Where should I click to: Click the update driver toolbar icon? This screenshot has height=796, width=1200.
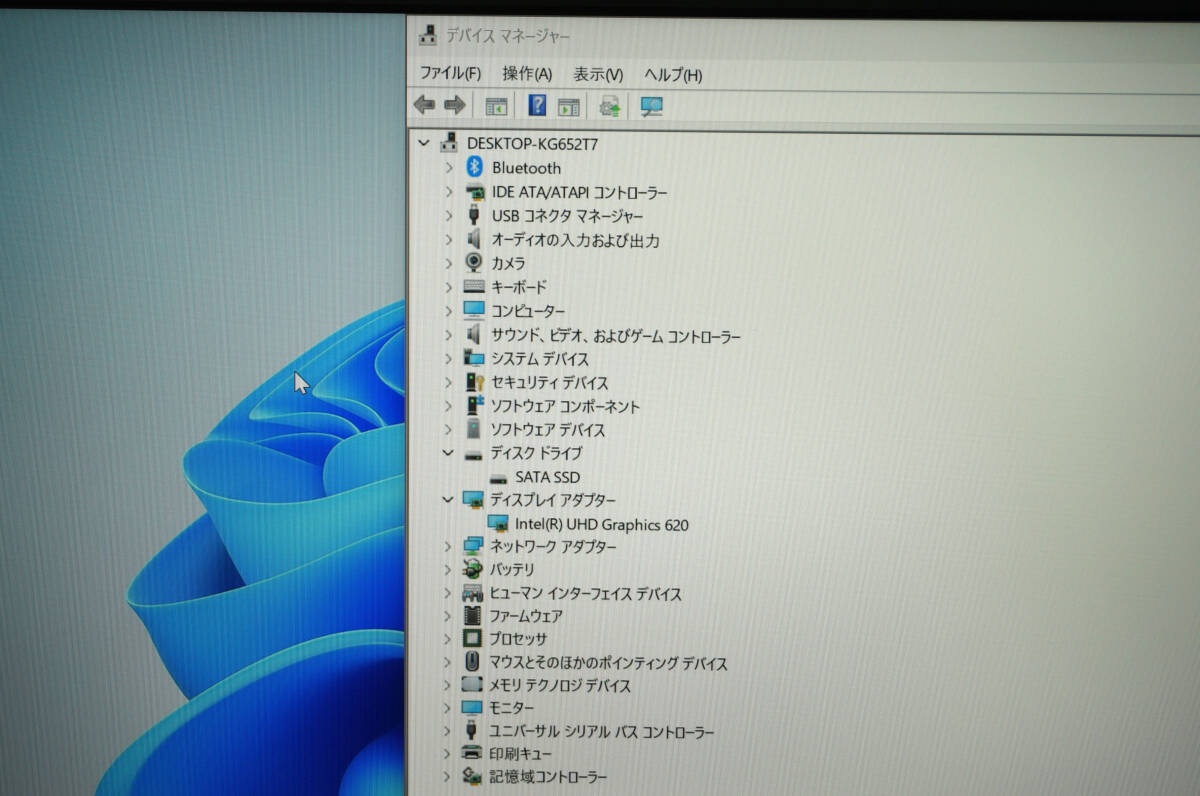click(x=610, y=106)
